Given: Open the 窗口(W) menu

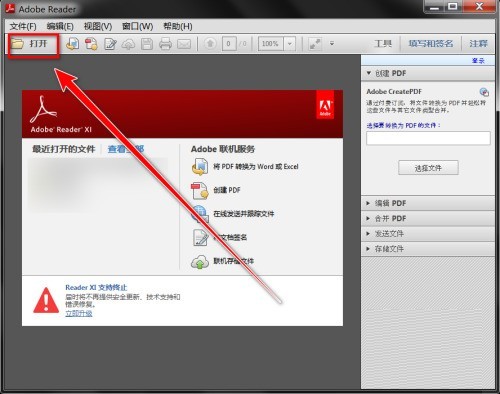Looking at the screenshot, I should [137, 26].
